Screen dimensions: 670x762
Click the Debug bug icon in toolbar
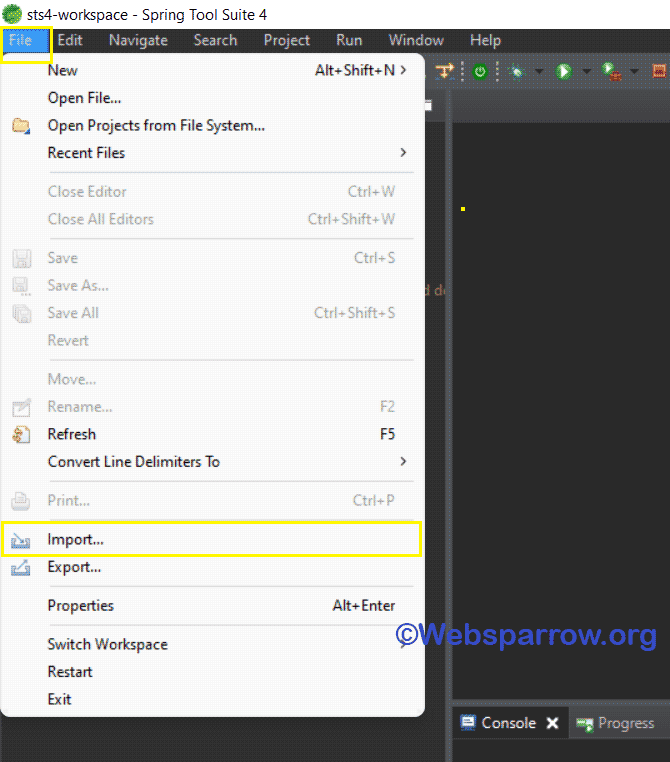[x=517, y=71]
